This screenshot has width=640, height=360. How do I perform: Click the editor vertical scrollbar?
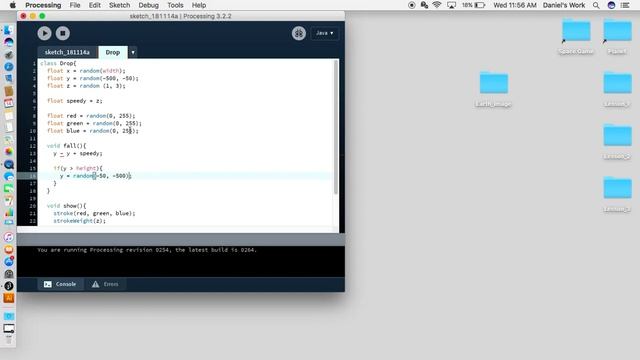pyautogui.click(x=336, y=127)
